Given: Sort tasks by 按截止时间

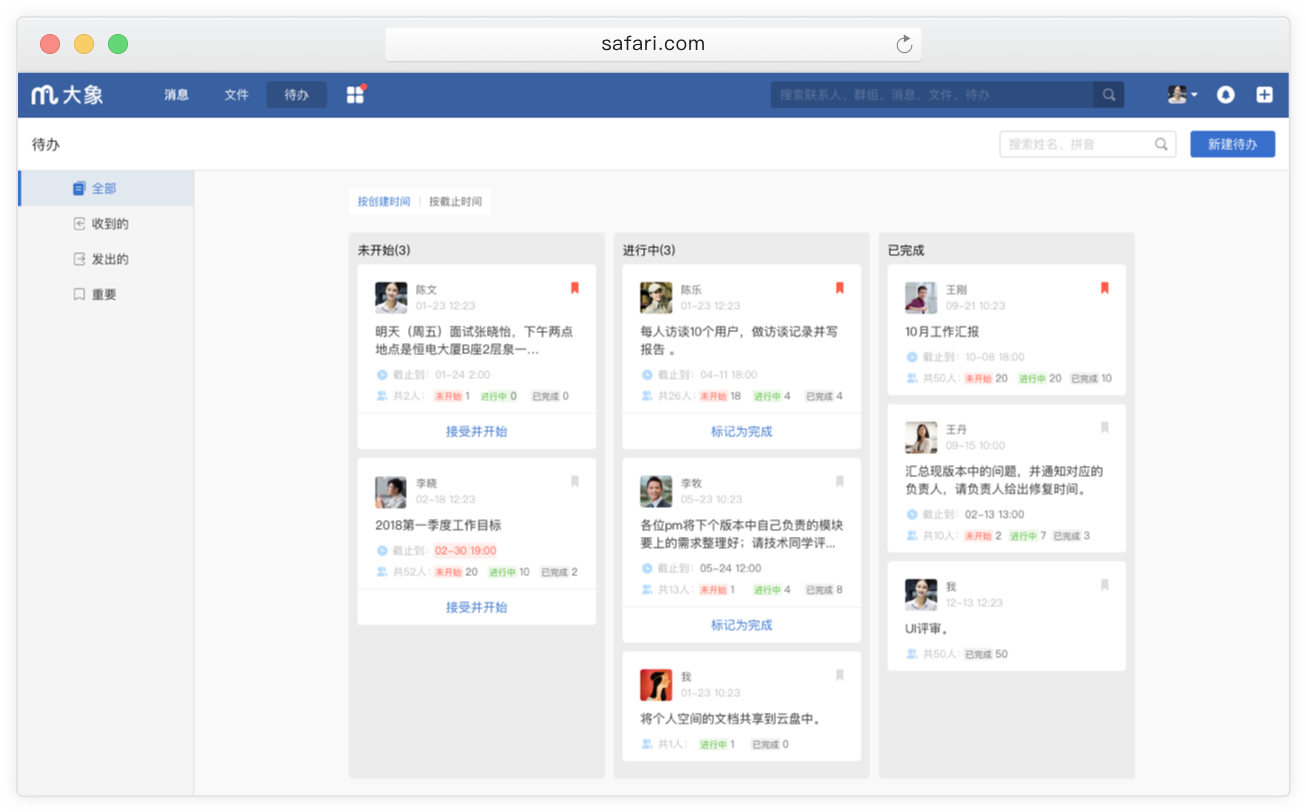Looking at the screenshot, I should click(456, 201).
